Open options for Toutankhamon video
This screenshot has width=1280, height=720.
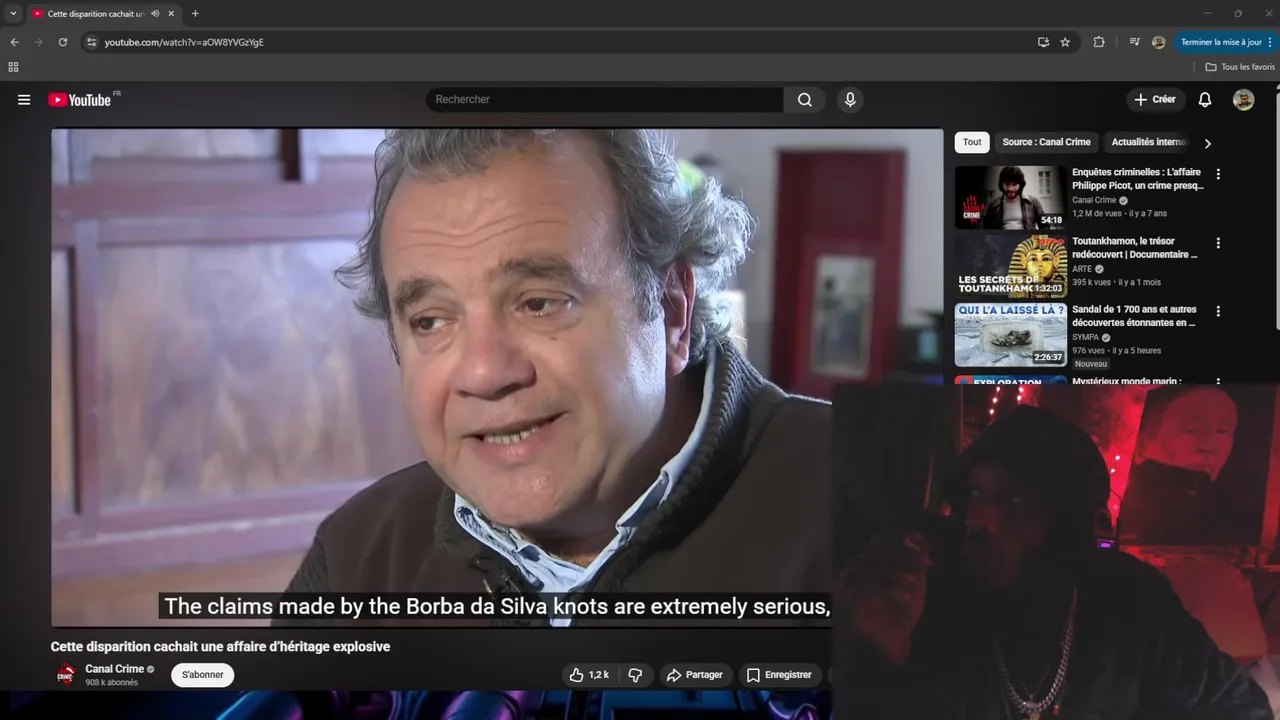[x=1218, y=243]
